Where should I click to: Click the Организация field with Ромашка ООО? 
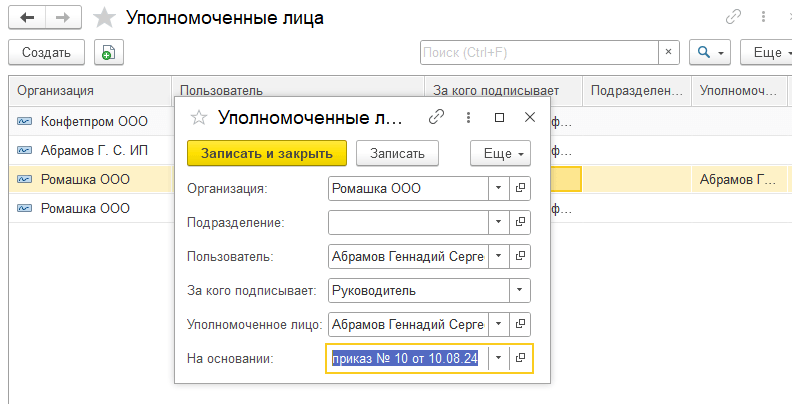[408, 188]
